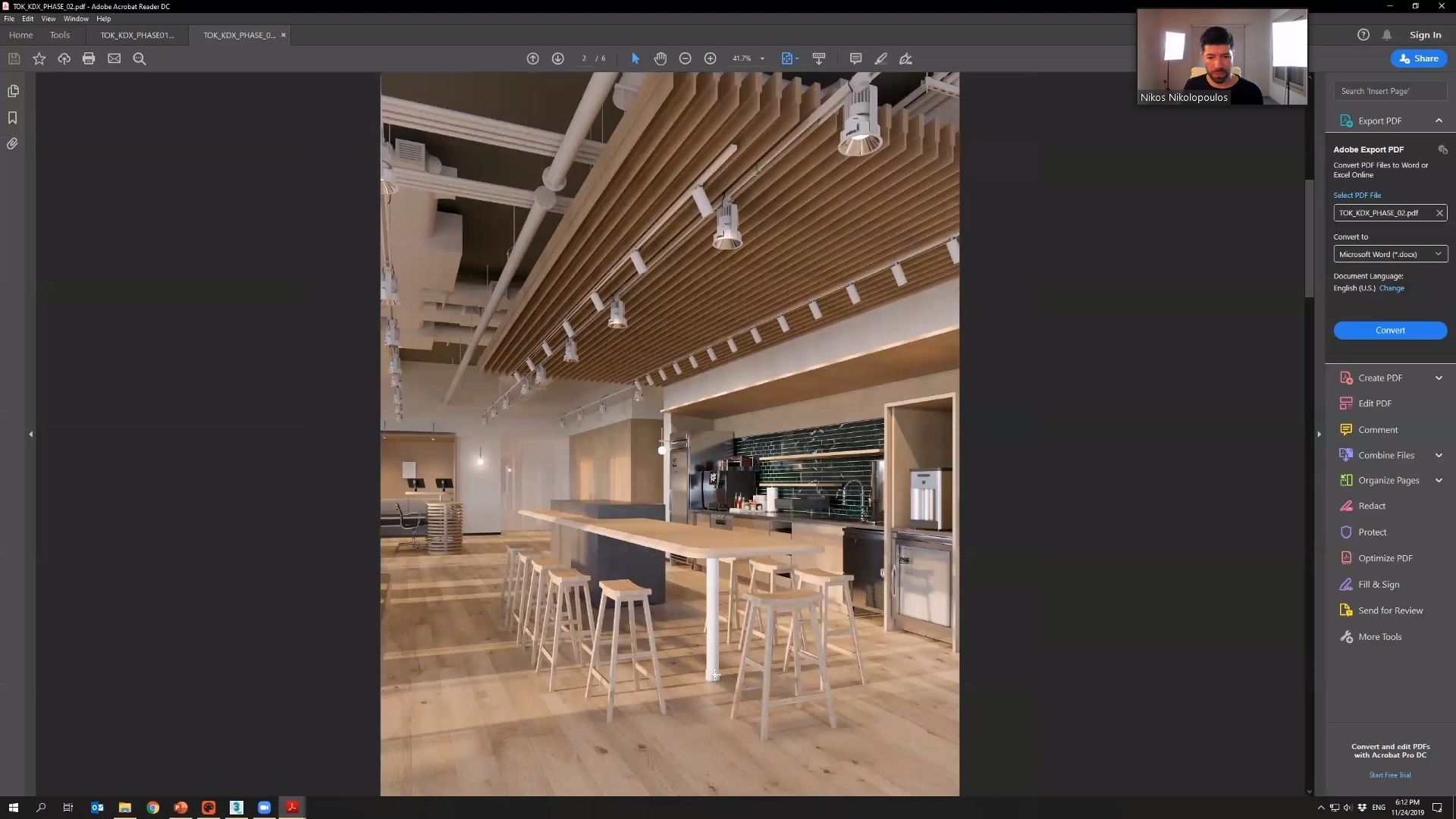Add a sticky note comment
The height and width of the screenshot is (819, 1456).
click(x=855, y=58)
